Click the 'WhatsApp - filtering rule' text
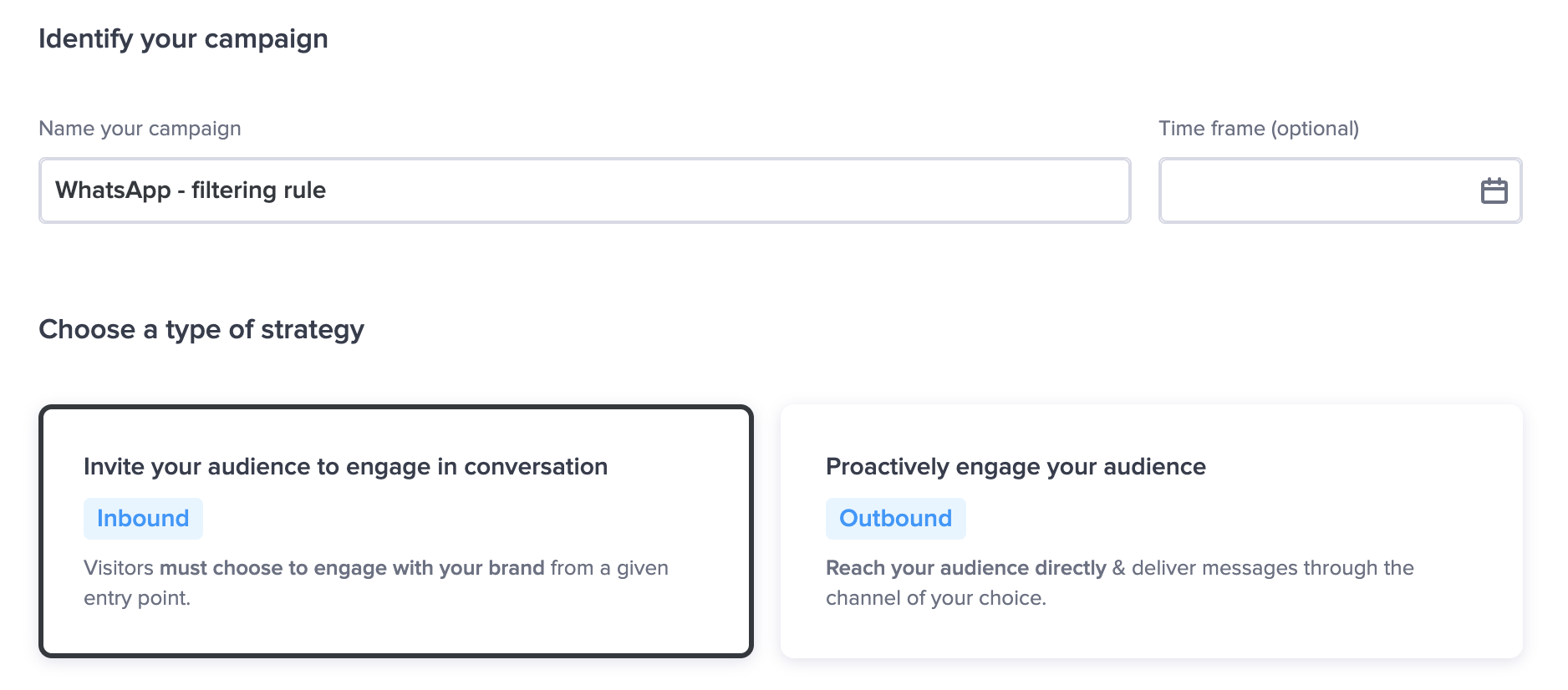Screen dimensions: 1568x690 pyautogui.click(x=191, y=190)
